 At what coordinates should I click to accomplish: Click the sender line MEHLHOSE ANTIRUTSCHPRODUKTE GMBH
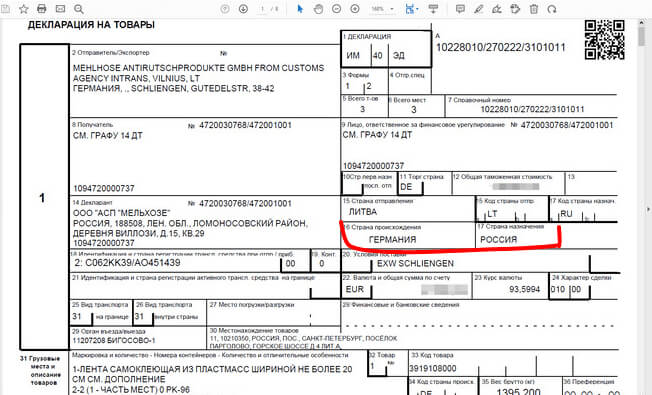point(198,68)
